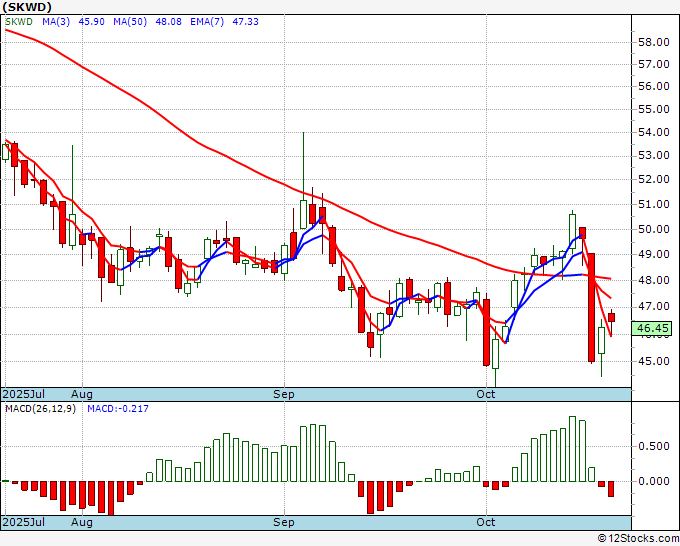Click the 56.00 price axis label
Viewport: 680px width, 546px height.
click(x=654, y=86)
